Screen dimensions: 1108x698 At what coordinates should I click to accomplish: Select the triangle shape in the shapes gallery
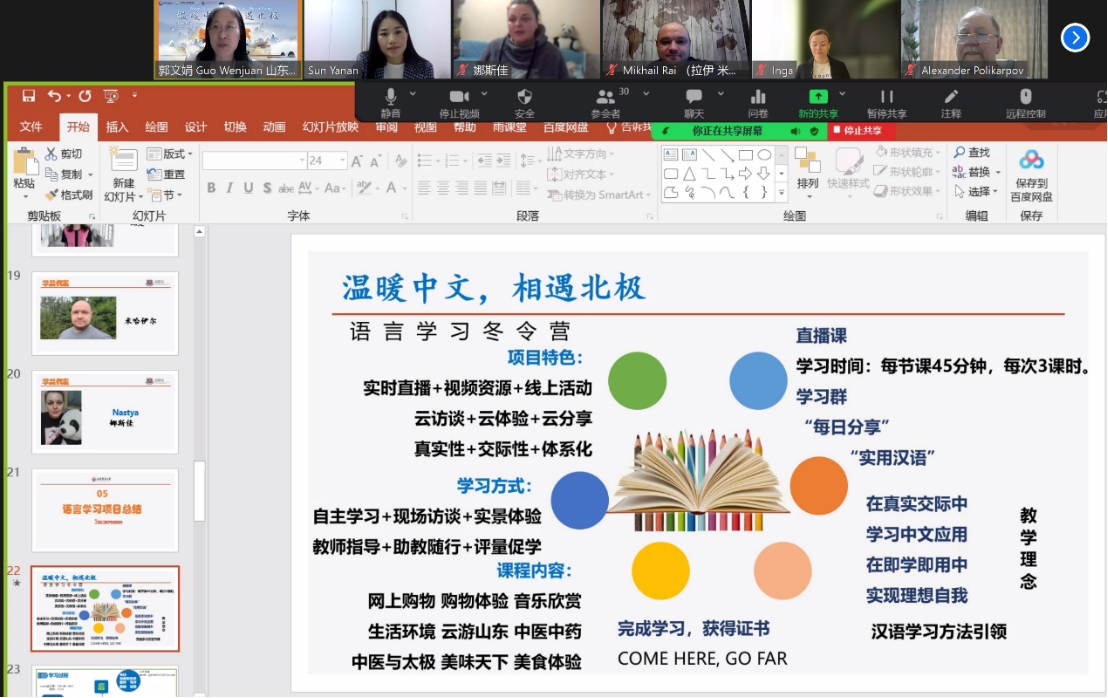click(x=690, y=173)
